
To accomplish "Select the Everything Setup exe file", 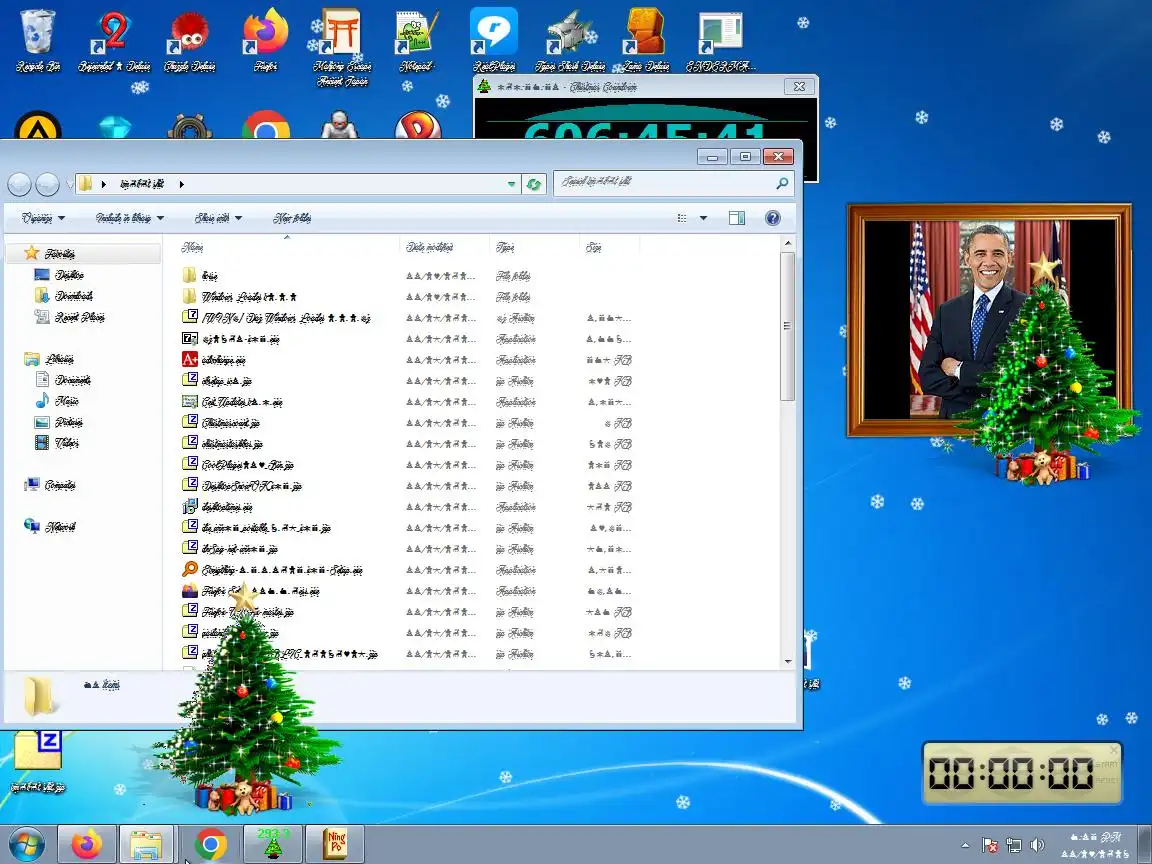I will point(408,569).
